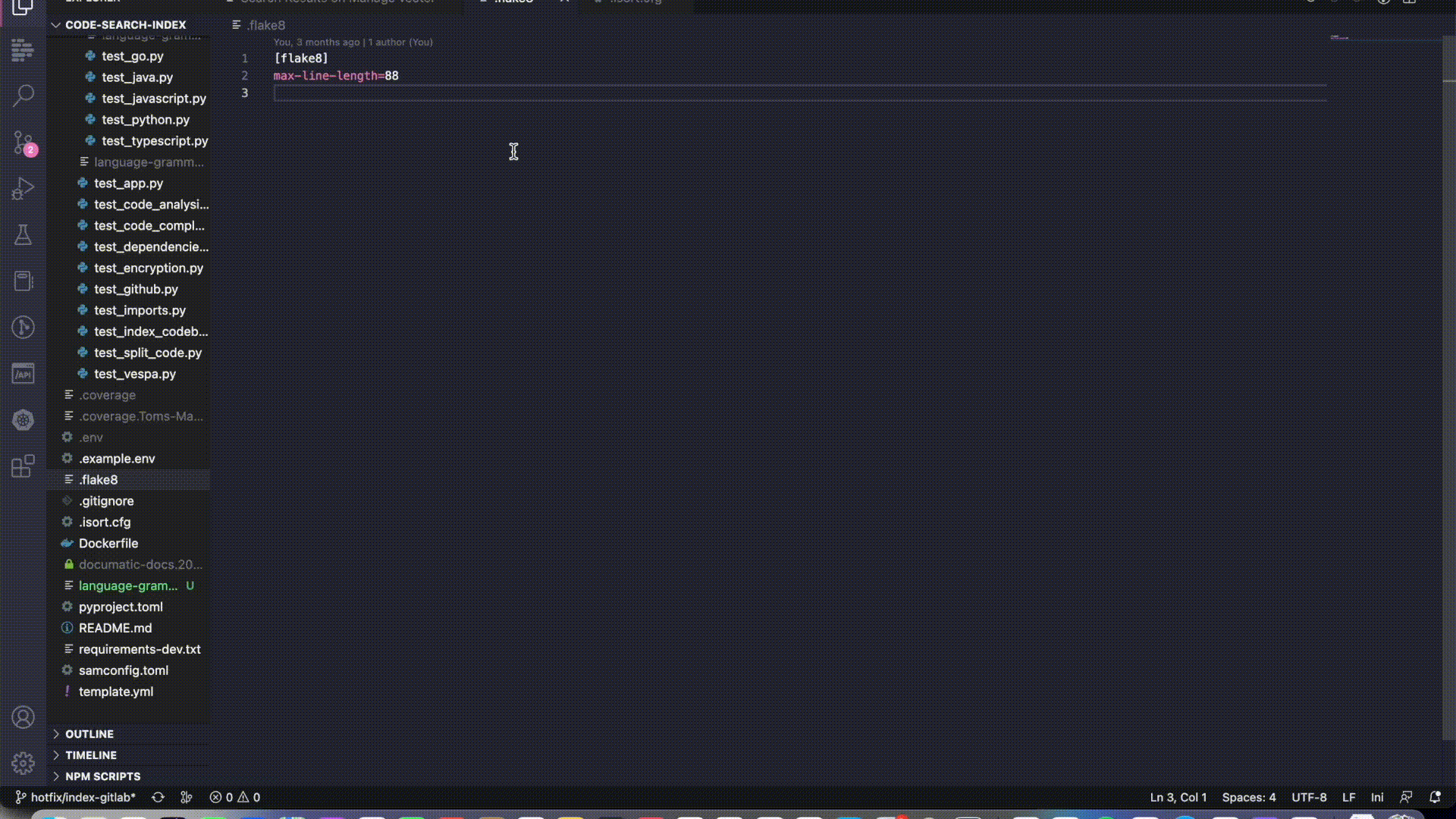1456x819 pixels.
Task: Click the sync changes icon in status bar
Action: coord(158,797)
